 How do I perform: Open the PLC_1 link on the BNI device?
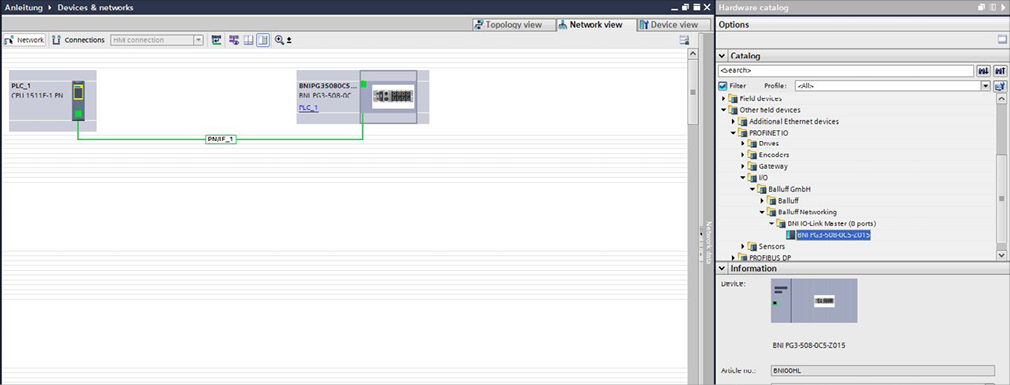[309, 108]
